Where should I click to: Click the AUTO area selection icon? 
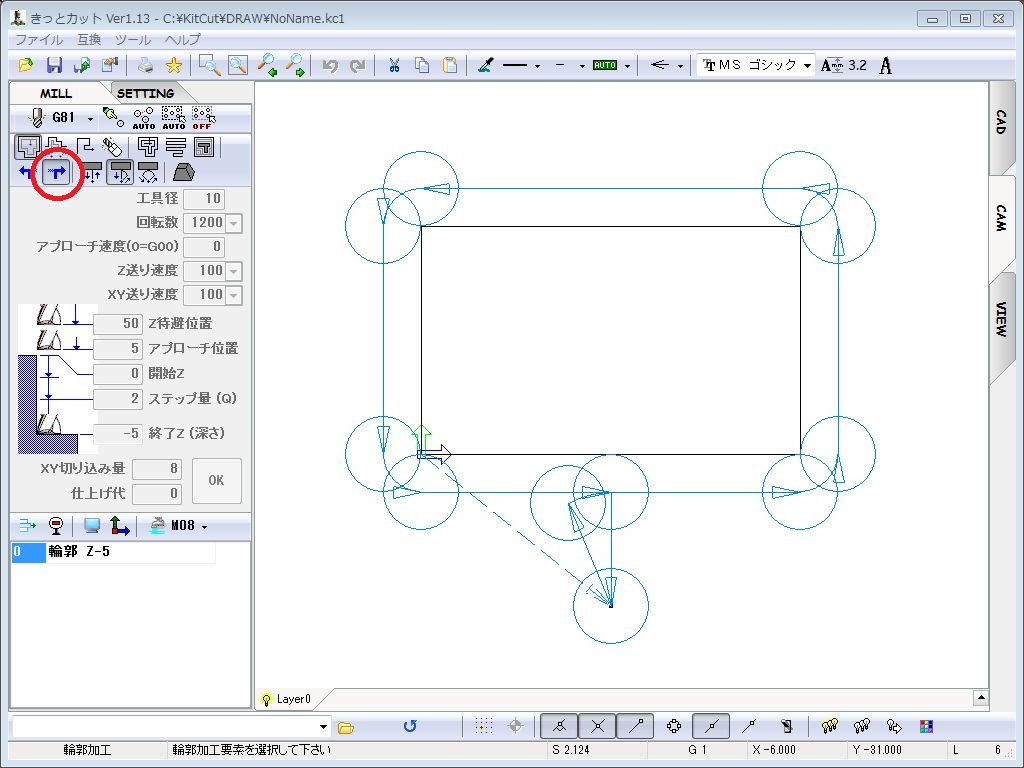tap(173, 118)
